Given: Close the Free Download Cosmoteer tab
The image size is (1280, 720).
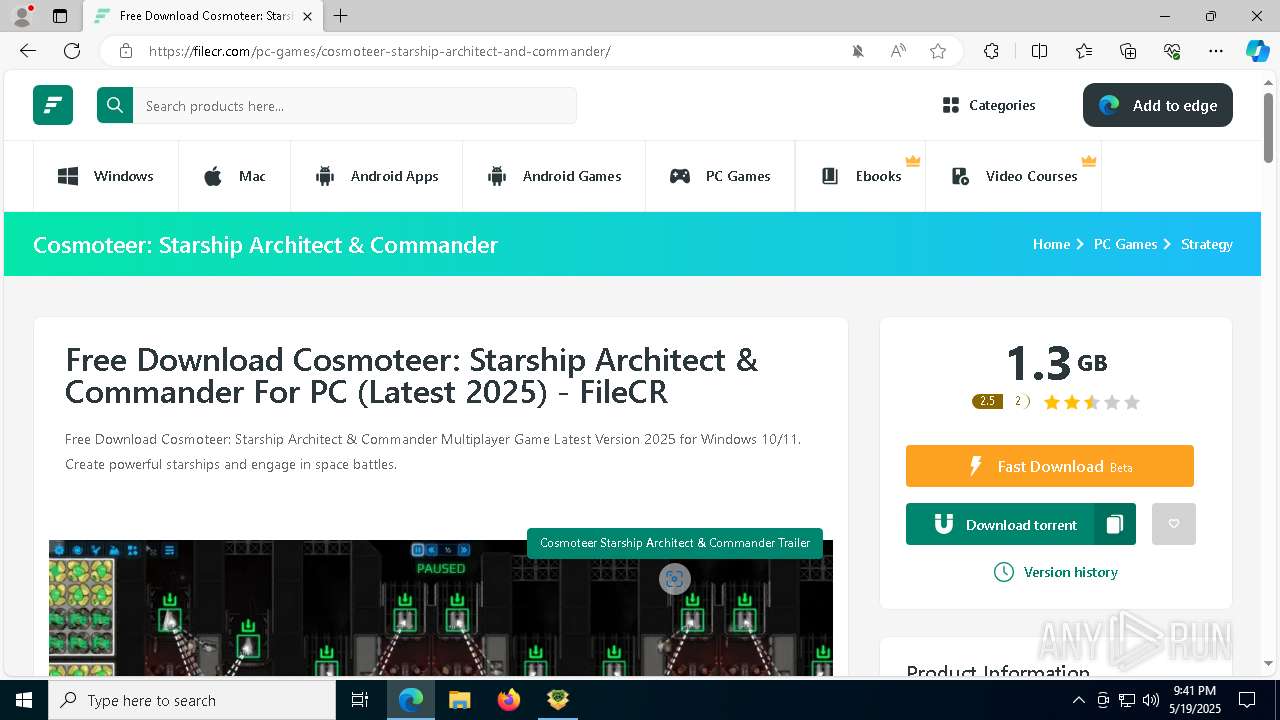Looking at the screenshot, I should pos(308,16).
